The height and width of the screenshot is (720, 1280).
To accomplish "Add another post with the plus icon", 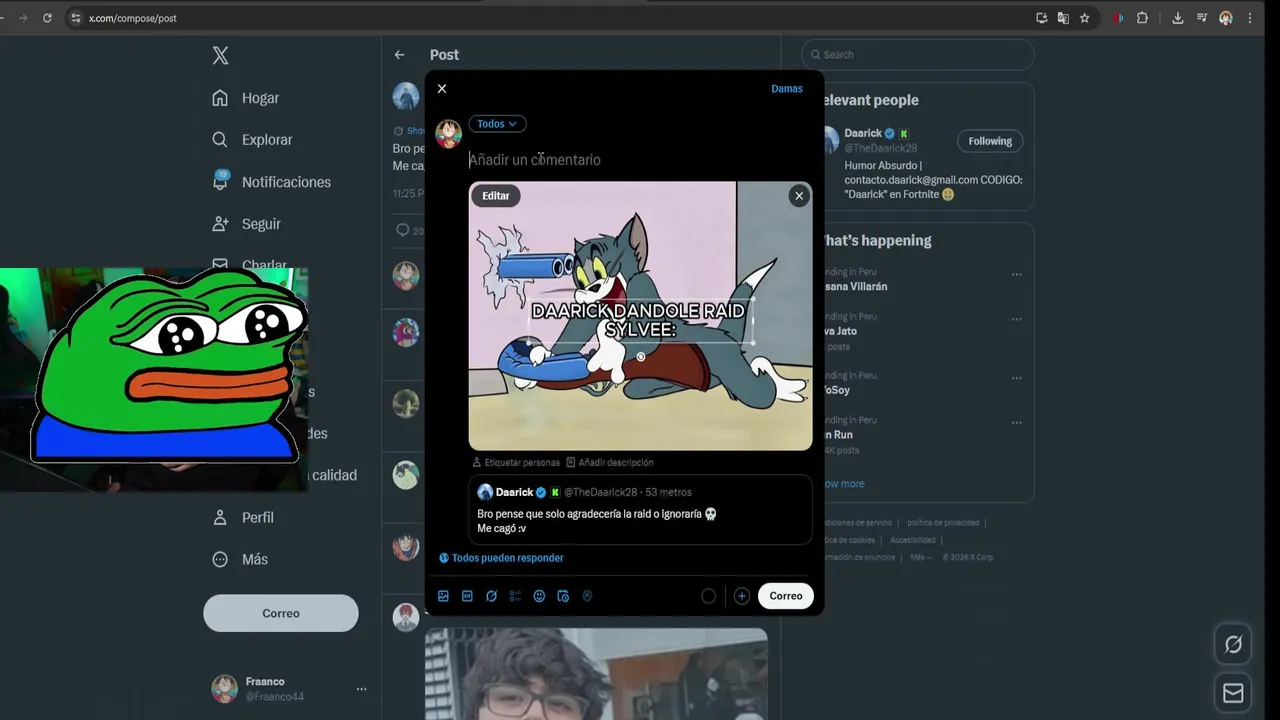I will 741,596.
